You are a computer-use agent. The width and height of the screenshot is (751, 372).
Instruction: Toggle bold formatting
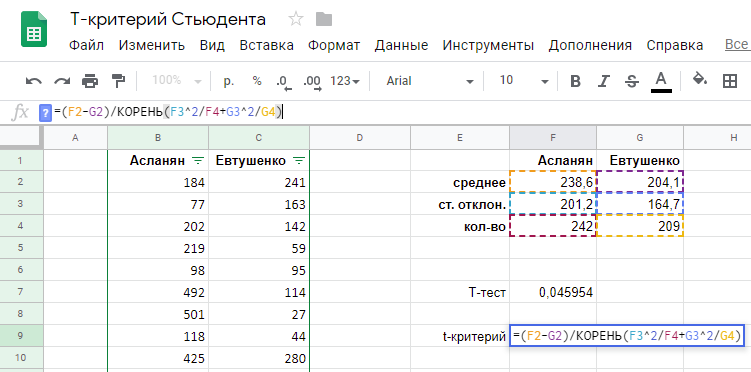575,81
